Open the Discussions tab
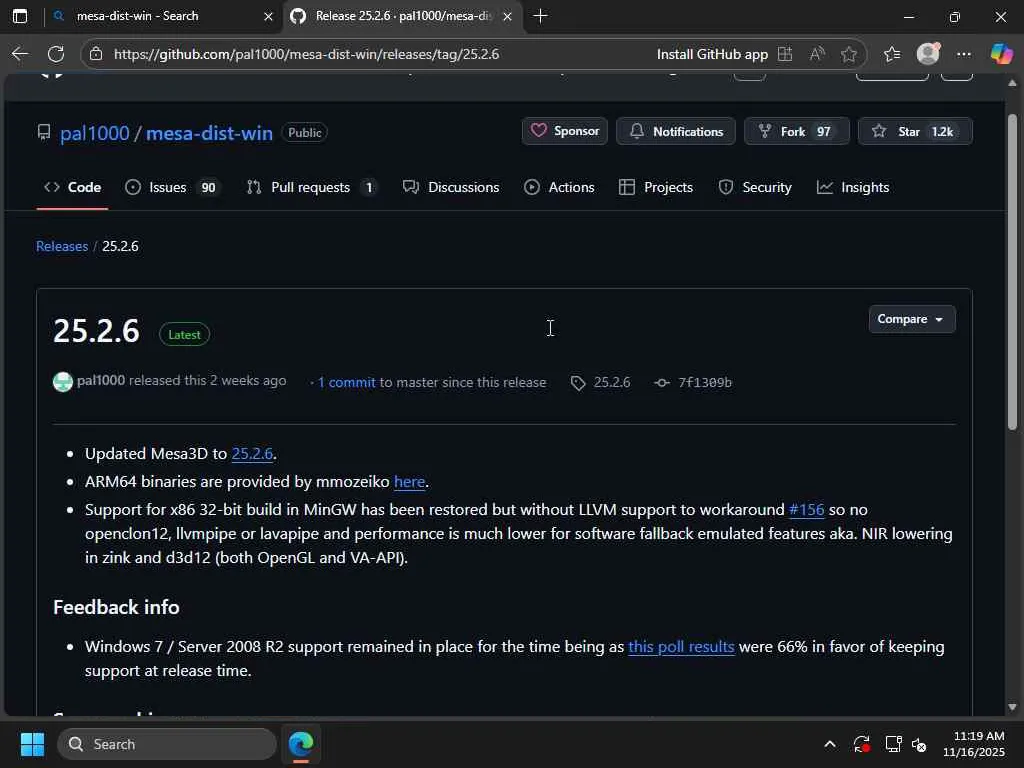Image resolution: width=1024 pixels, height=768 pixels. pos(451,187)
